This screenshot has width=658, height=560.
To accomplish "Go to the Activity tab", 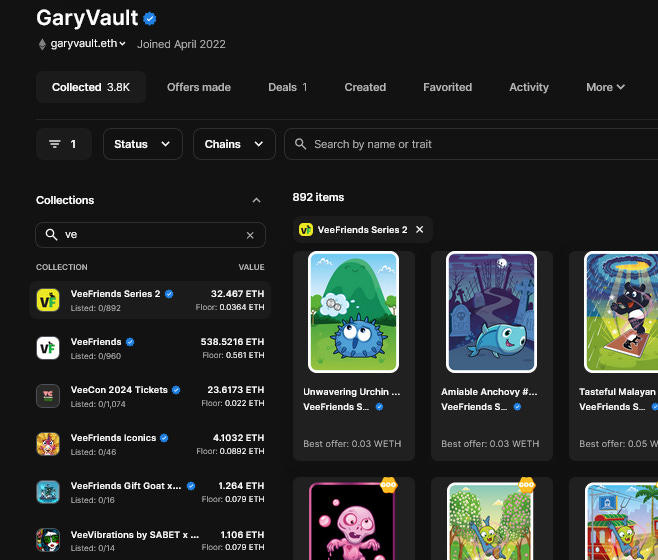I will (x=529, y=87).
